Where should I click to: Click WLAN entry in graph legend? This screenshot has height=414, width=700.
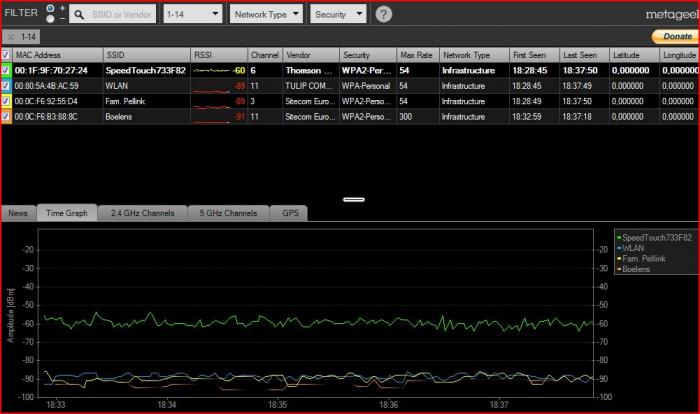point(631,248)
